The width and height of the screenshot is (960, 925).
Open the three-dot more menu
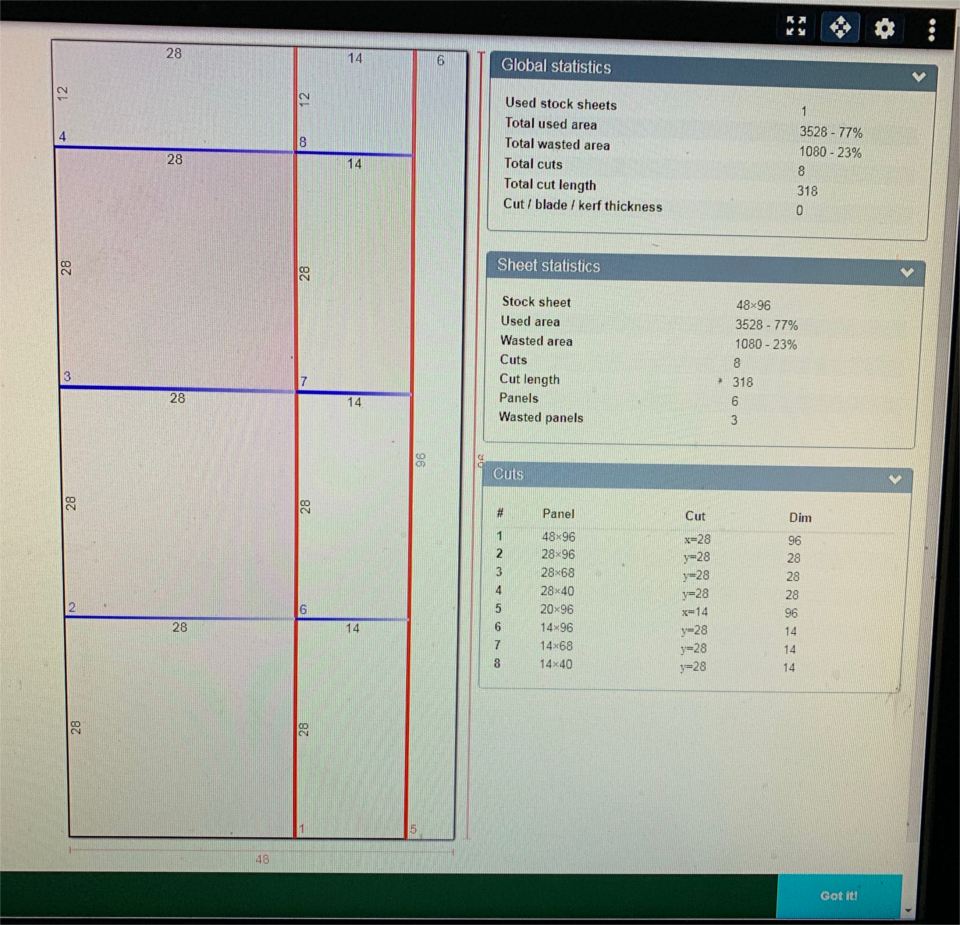(931, 29)
